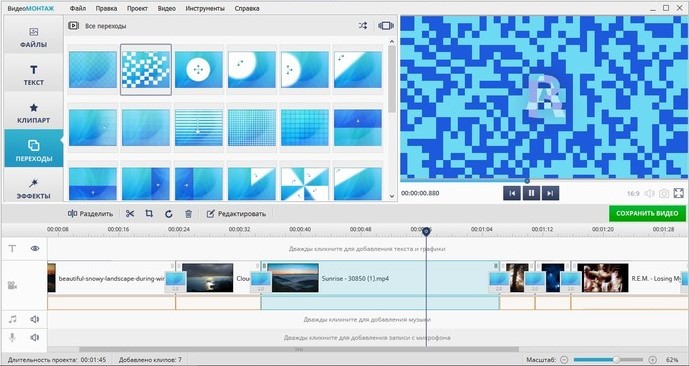This screenshot has height=366, width=689.
Task: Toggle preview volume speaker icon
Action: pyautogui.click(x=649, y=193)
